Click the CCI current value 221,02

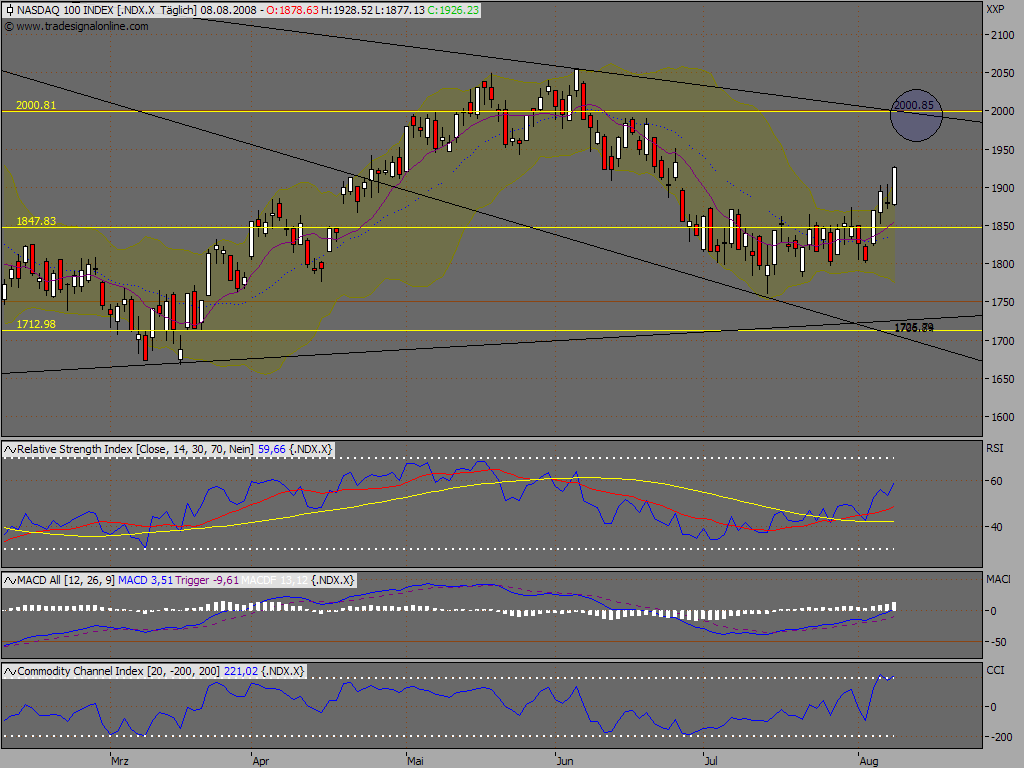tap(241, 671)
